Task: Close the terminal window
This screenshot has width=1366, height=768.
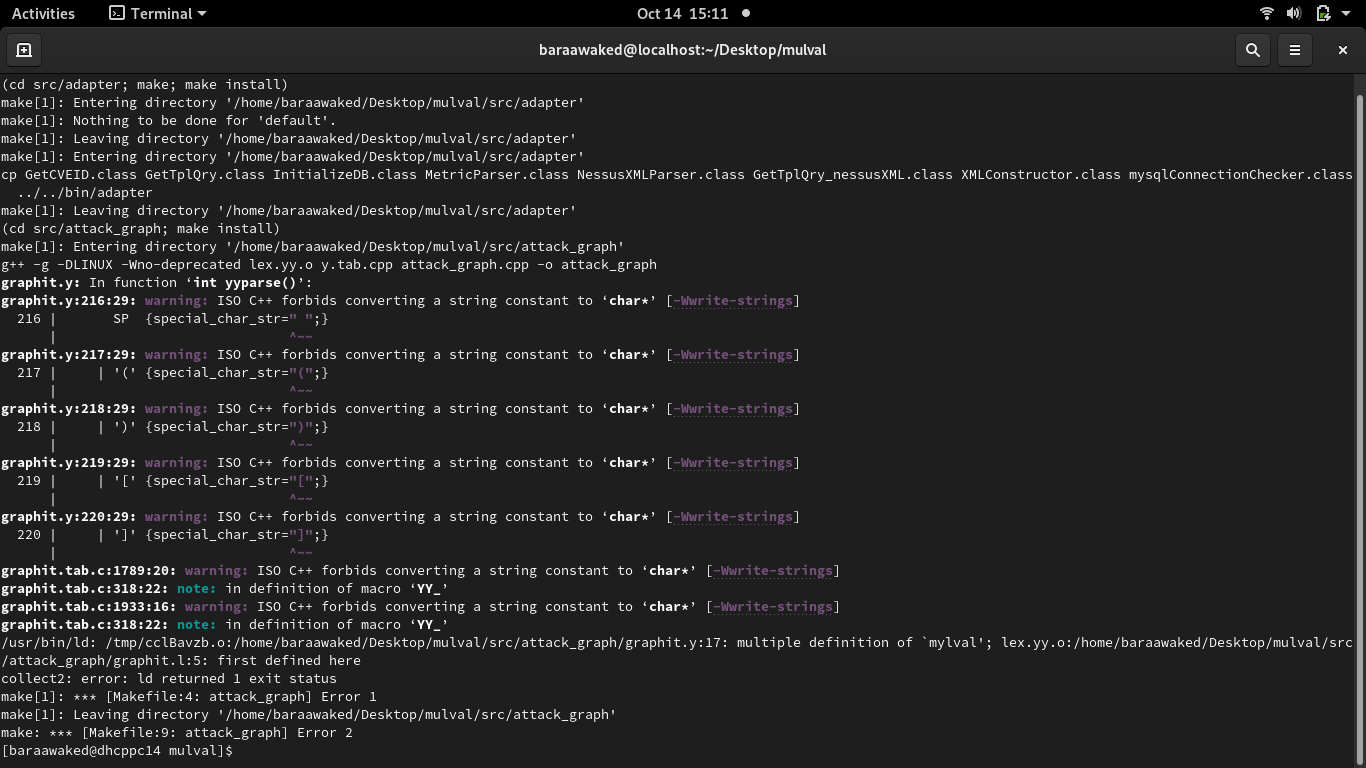Action: click(x=1343, y=49)
